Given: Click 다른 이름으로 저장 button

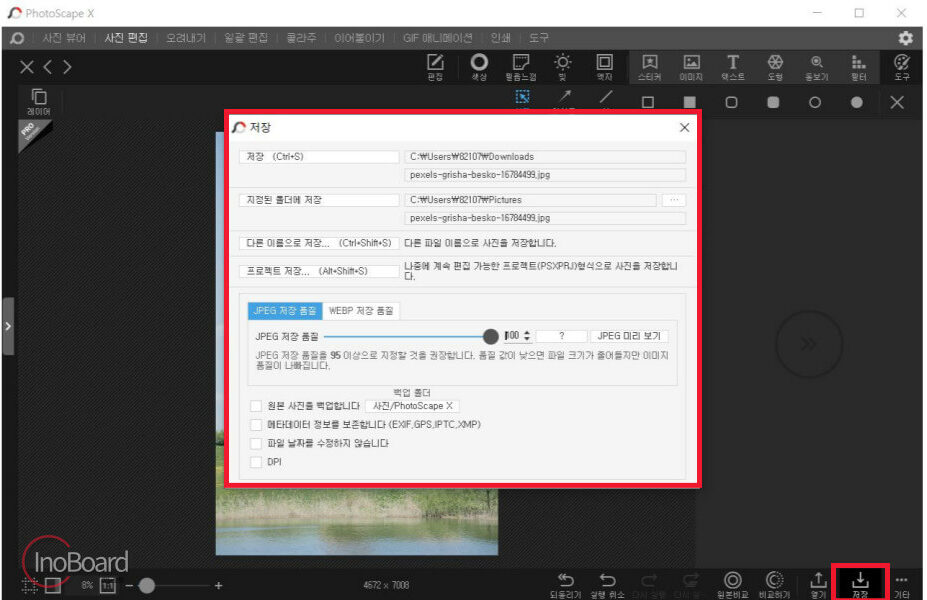Looking at the screenshot, I should 319,243.
